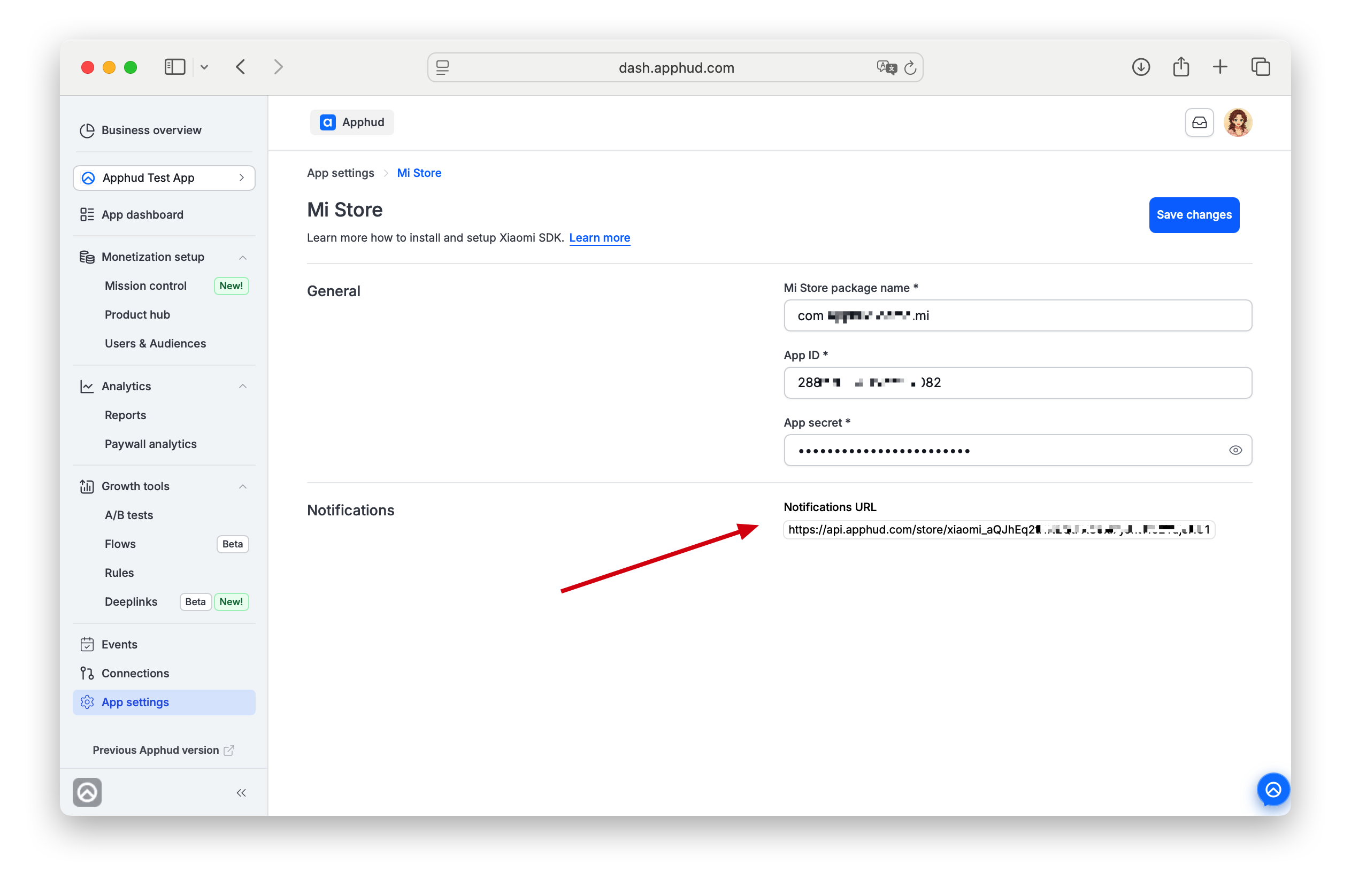Click the gray Apphud logo at sidebar bottom

87,793
